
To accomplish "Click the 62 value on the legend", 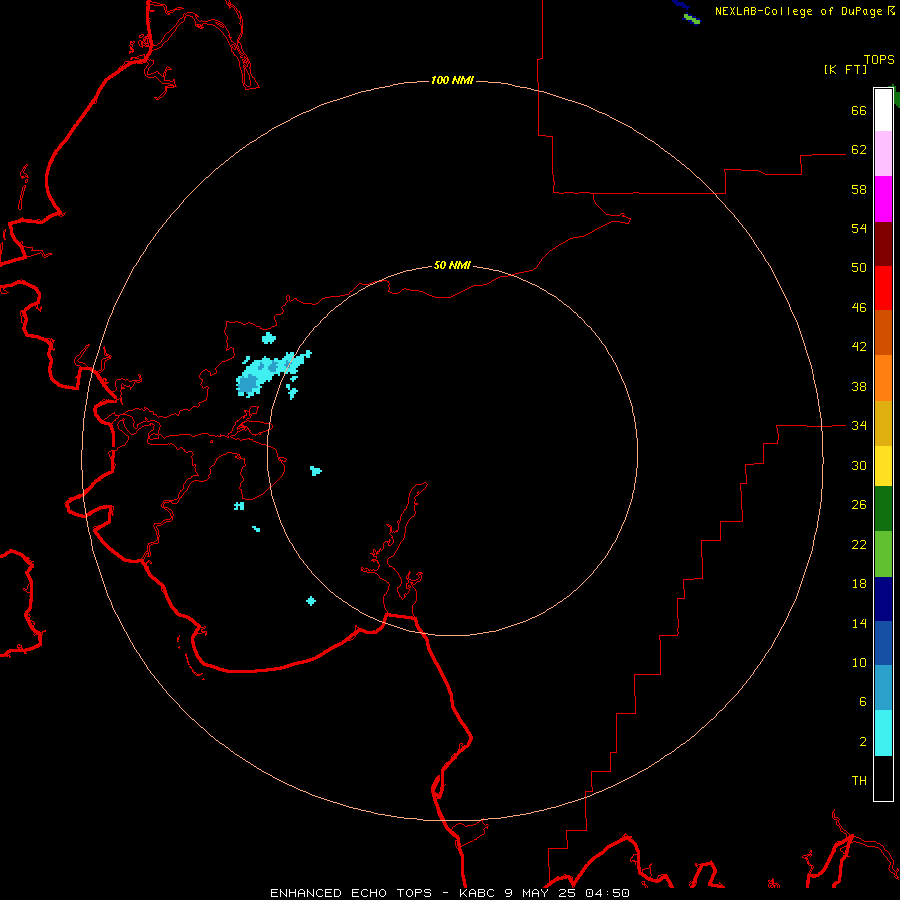I will click(859, 149).
